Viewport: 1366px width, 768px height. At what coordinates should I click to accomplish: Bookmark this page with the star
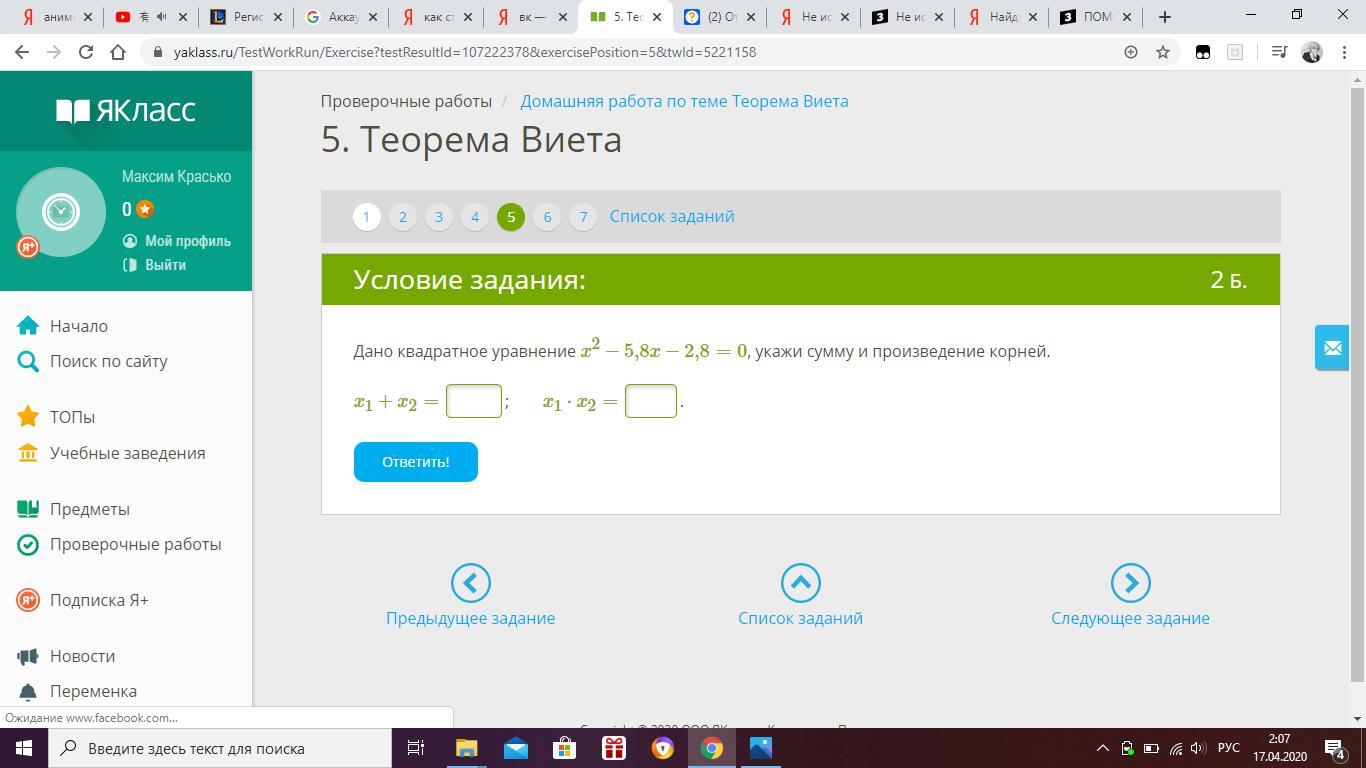[1162, 52]
